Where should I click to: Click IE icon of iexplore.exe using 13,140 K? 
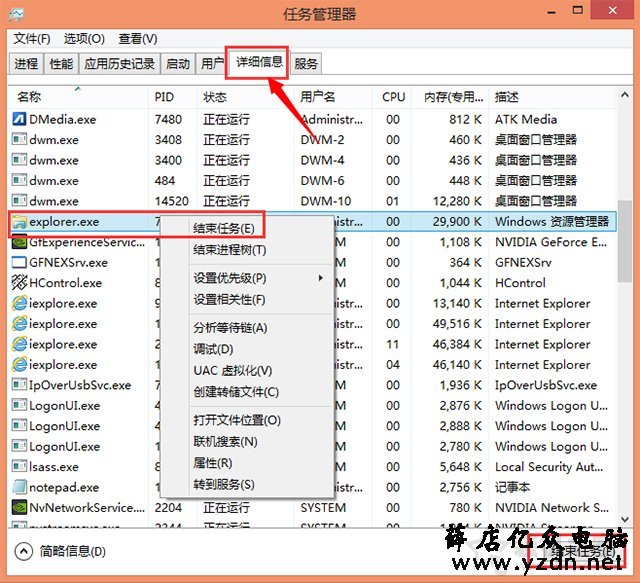pyautogui.click(x=19, y=303)
